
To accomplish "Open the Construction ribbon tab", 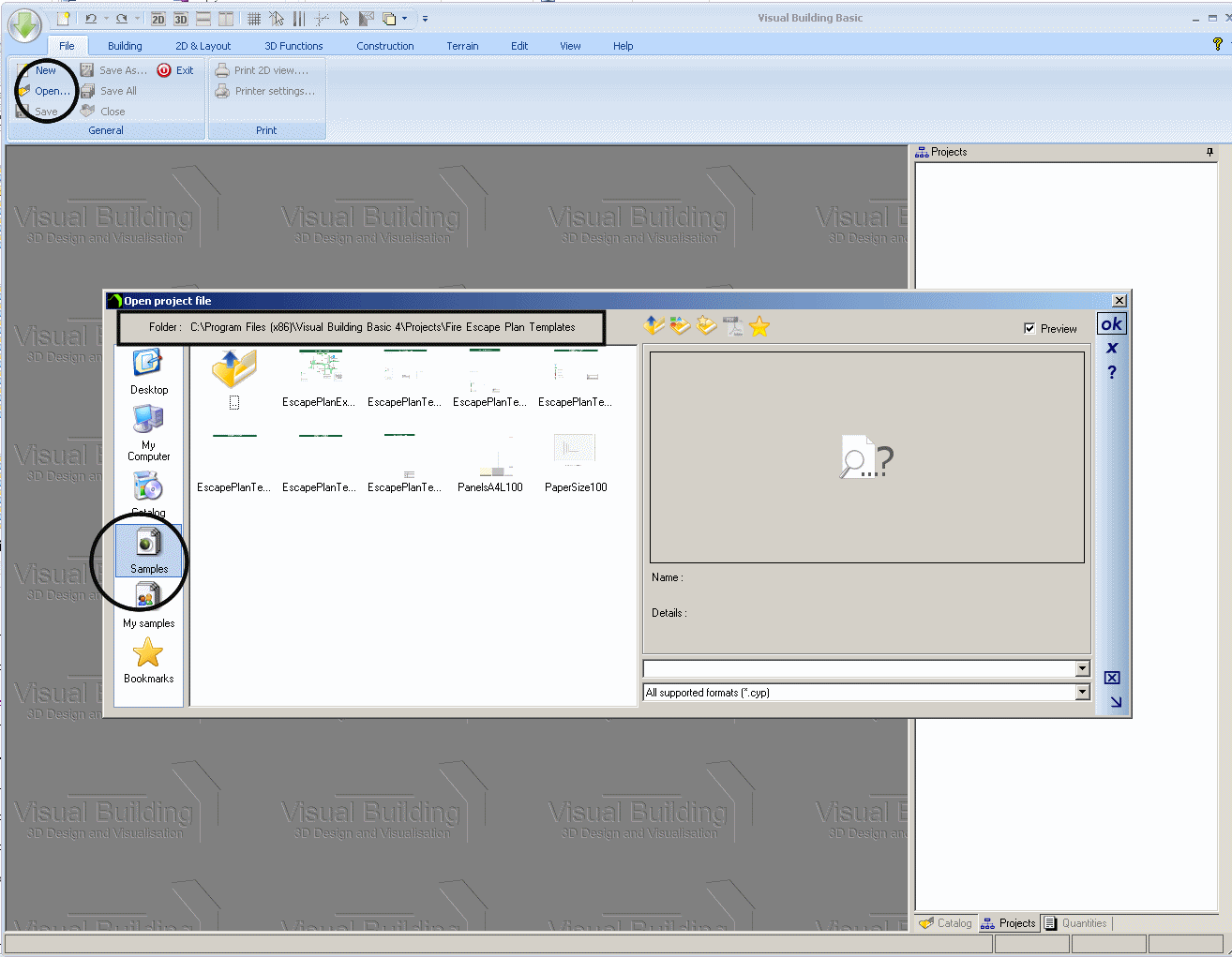I will click(x=385, y=46).
